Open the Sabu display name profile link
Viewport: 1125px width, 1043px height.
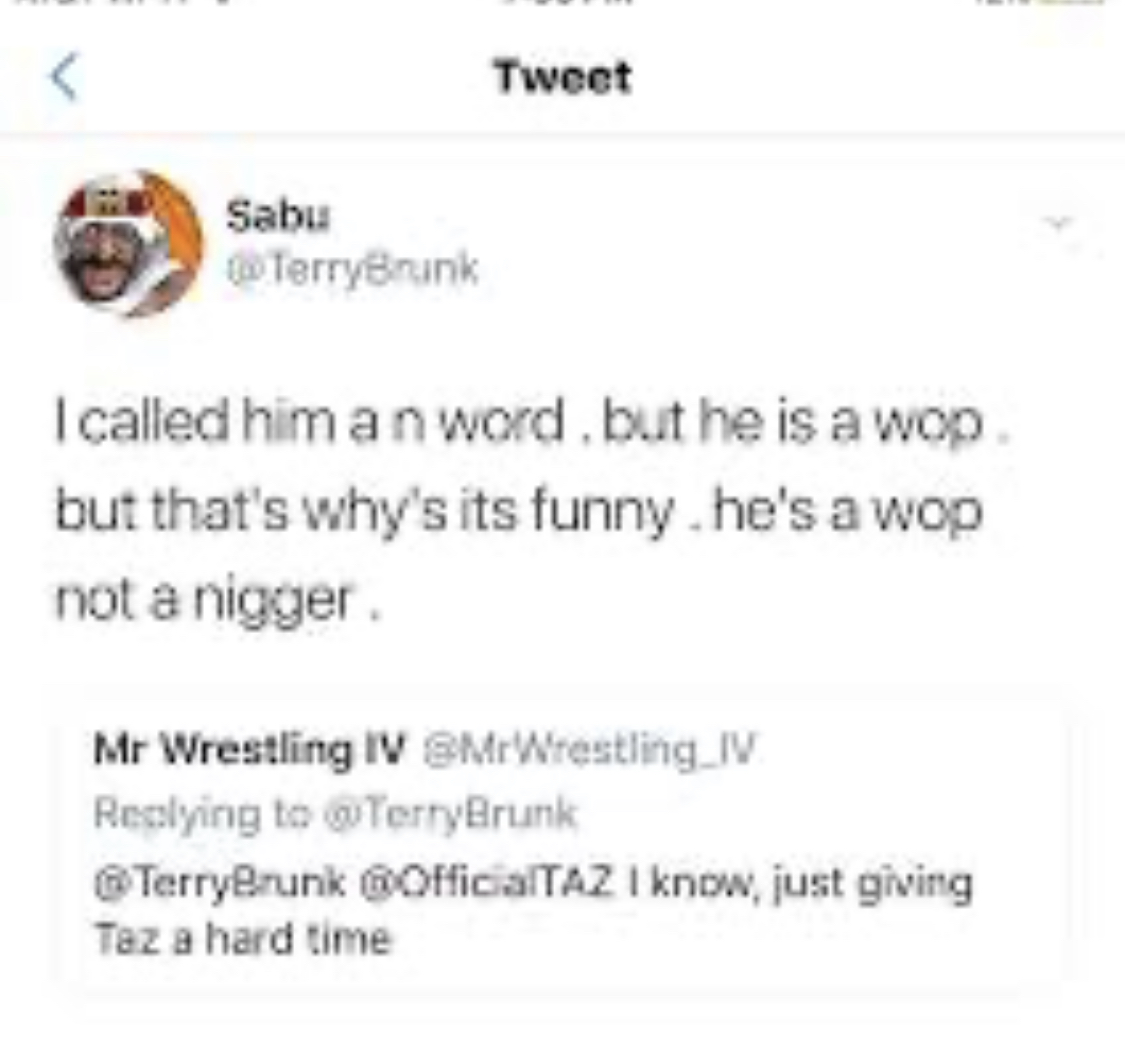click(x=278, y=215)
